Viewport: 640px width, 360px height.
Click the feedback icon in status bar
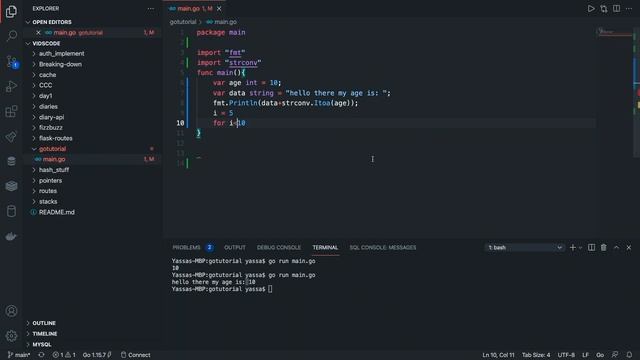click(615, 355)
